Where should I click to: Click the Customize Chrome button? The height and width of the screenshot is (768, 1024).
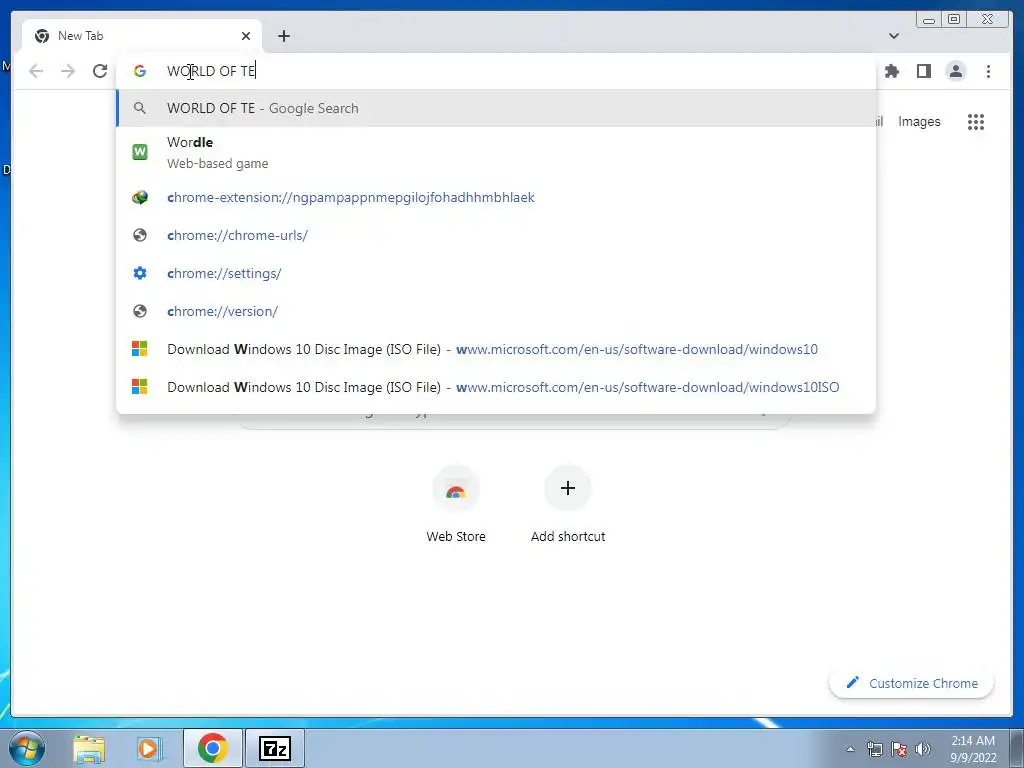point(912,683)
